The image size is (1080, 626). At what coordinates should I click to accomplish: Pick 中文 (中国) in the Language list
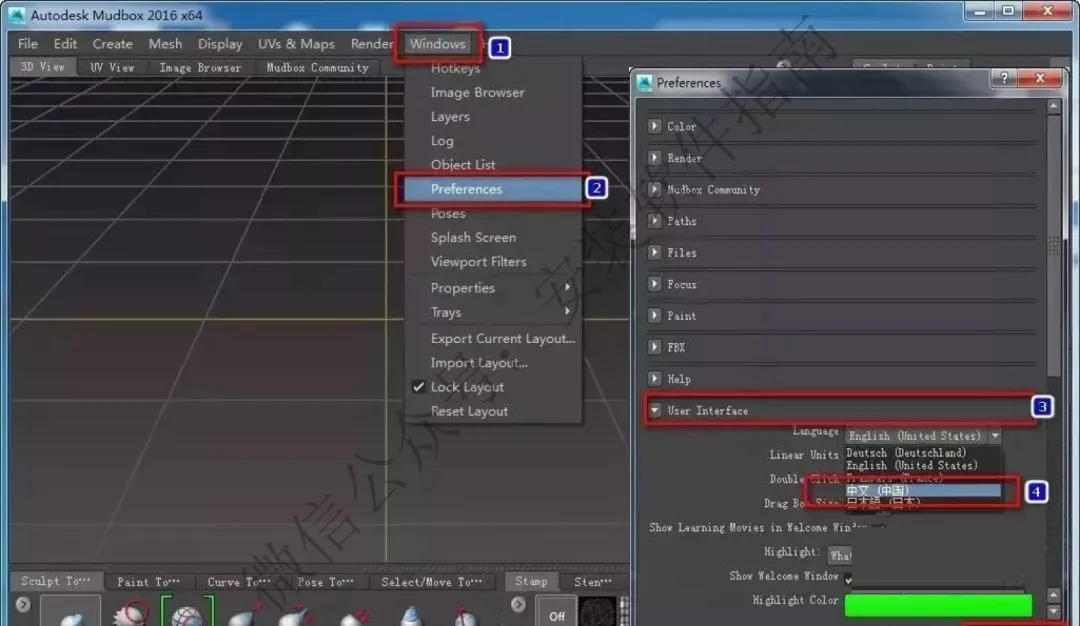[923, 490]
